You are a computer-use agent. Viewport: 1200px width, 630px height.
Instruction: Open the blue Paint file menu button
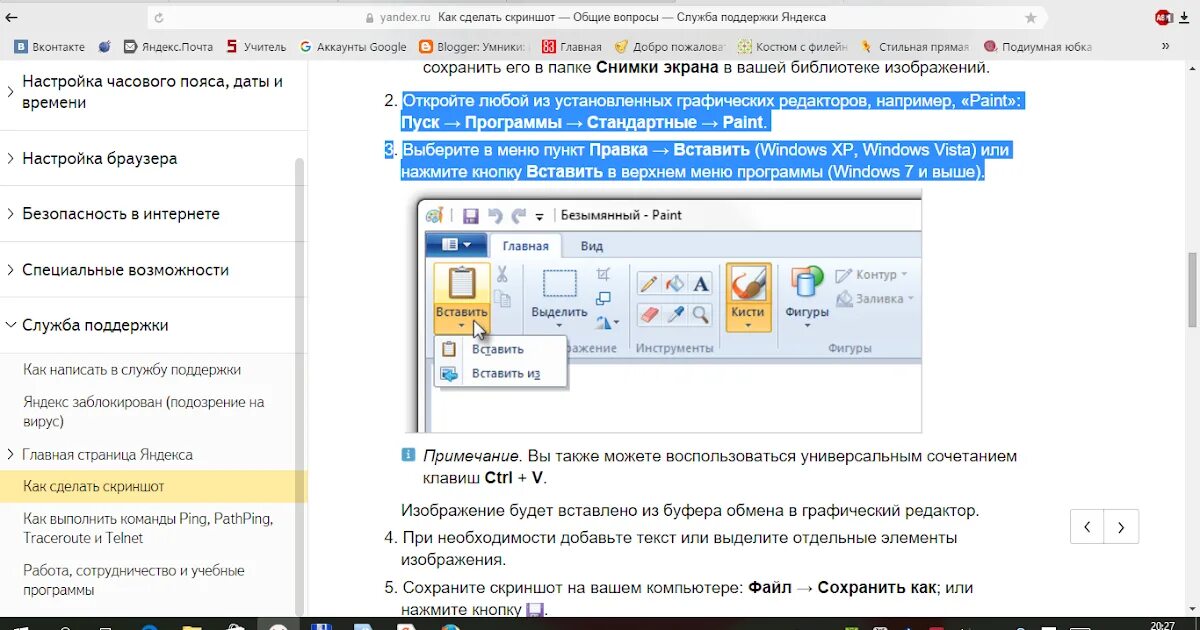coord(455,245)
